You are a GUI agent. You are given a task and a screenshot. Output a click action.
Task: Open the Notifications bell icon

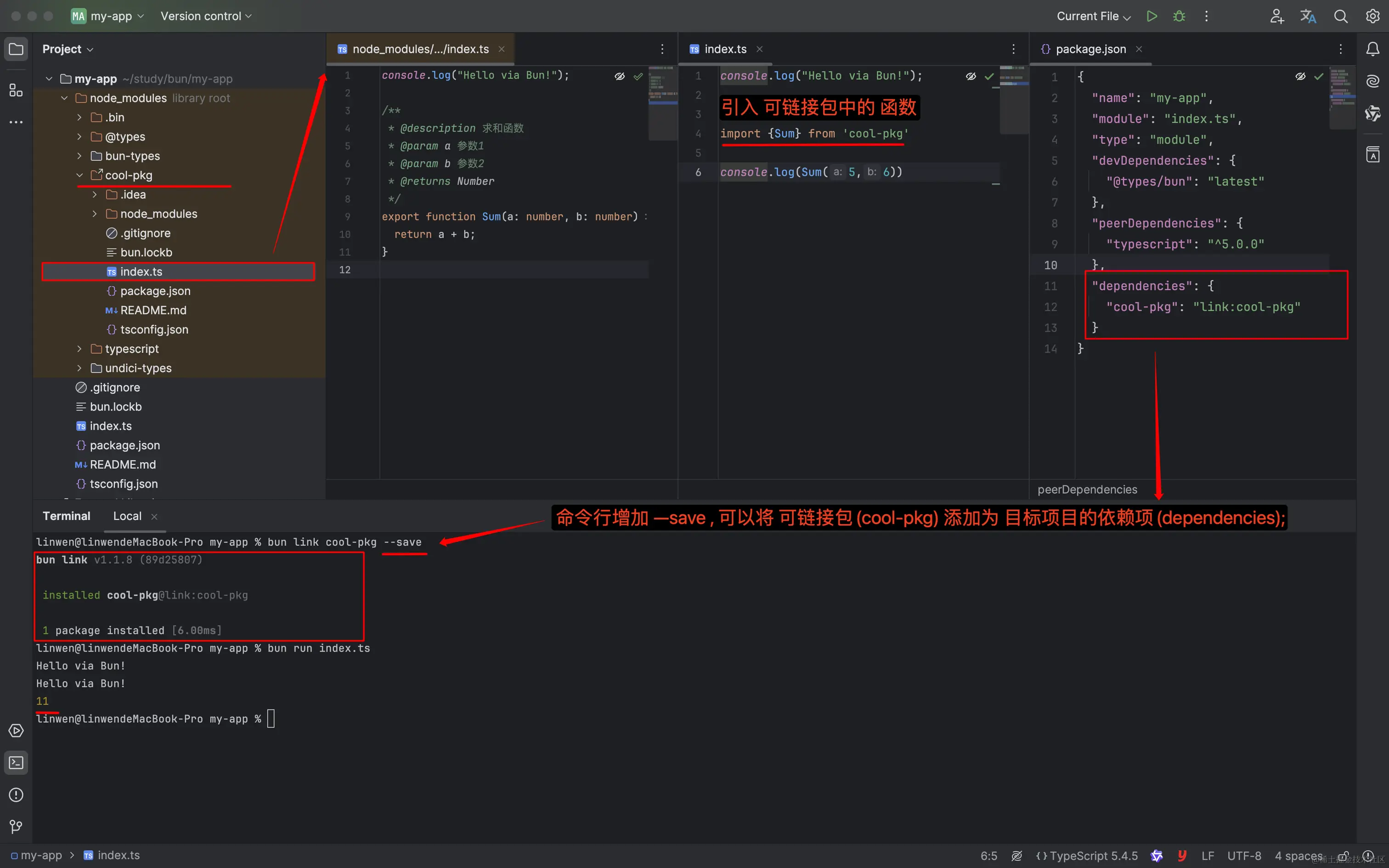pos(1372,50)
